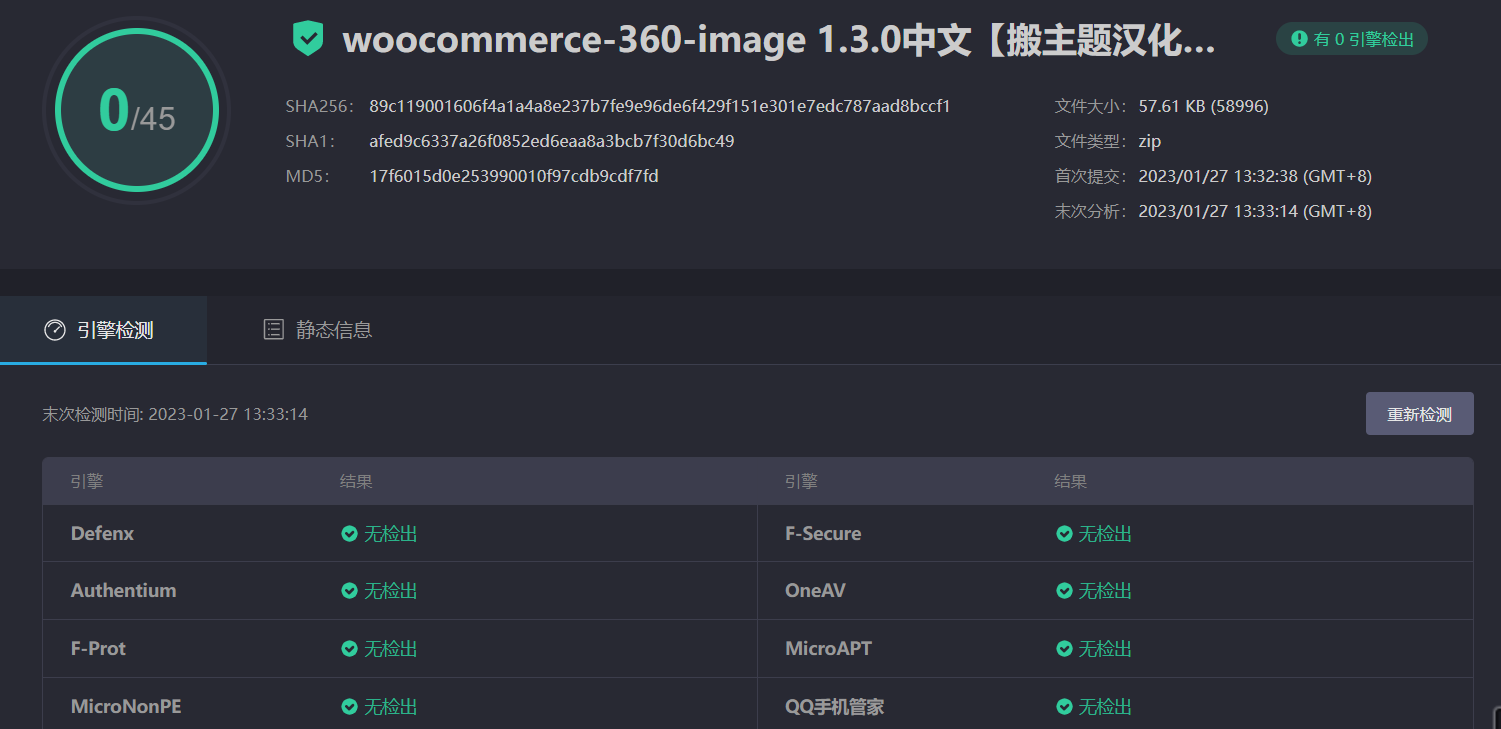Click the file title woocommerce-360-image
This screenshot has width=1501, height=729.
[x=779, y=40]
